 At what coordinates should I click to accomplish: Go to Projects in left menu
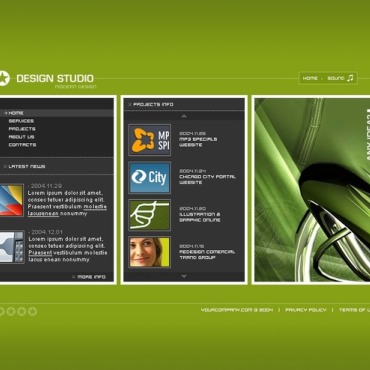pyautogui.click(x=22, y=129)
